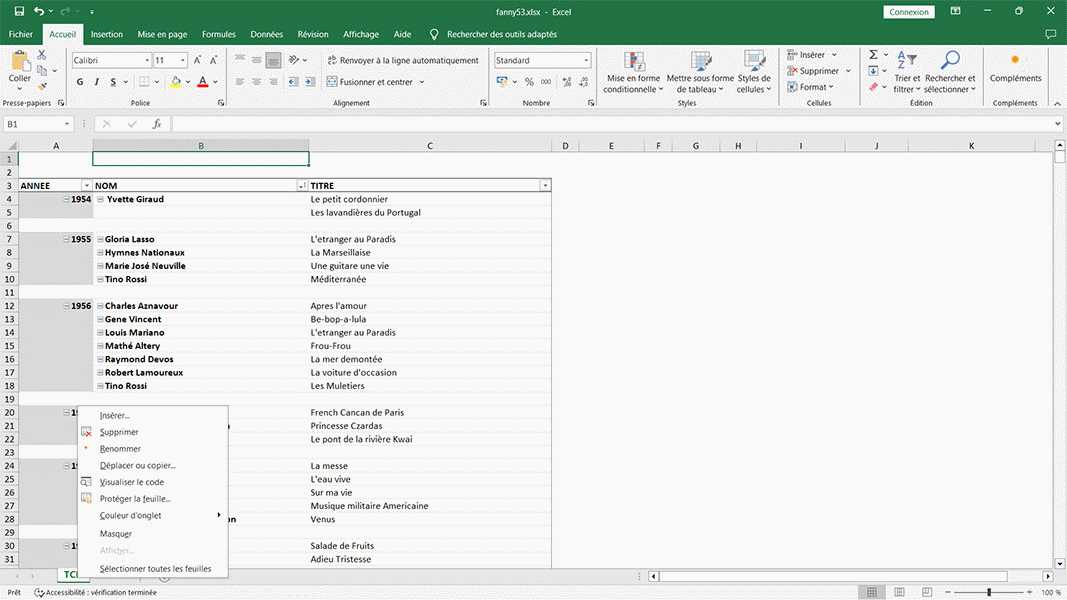Click the Coller (paste) icon

(20, 64)
